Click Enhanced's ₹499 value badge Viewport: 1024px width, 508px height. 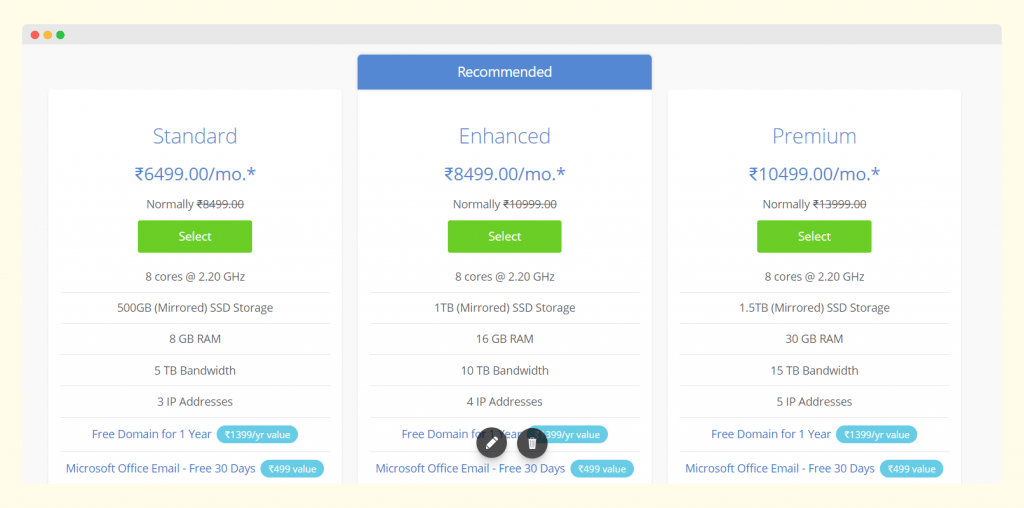tap(602, 469)
